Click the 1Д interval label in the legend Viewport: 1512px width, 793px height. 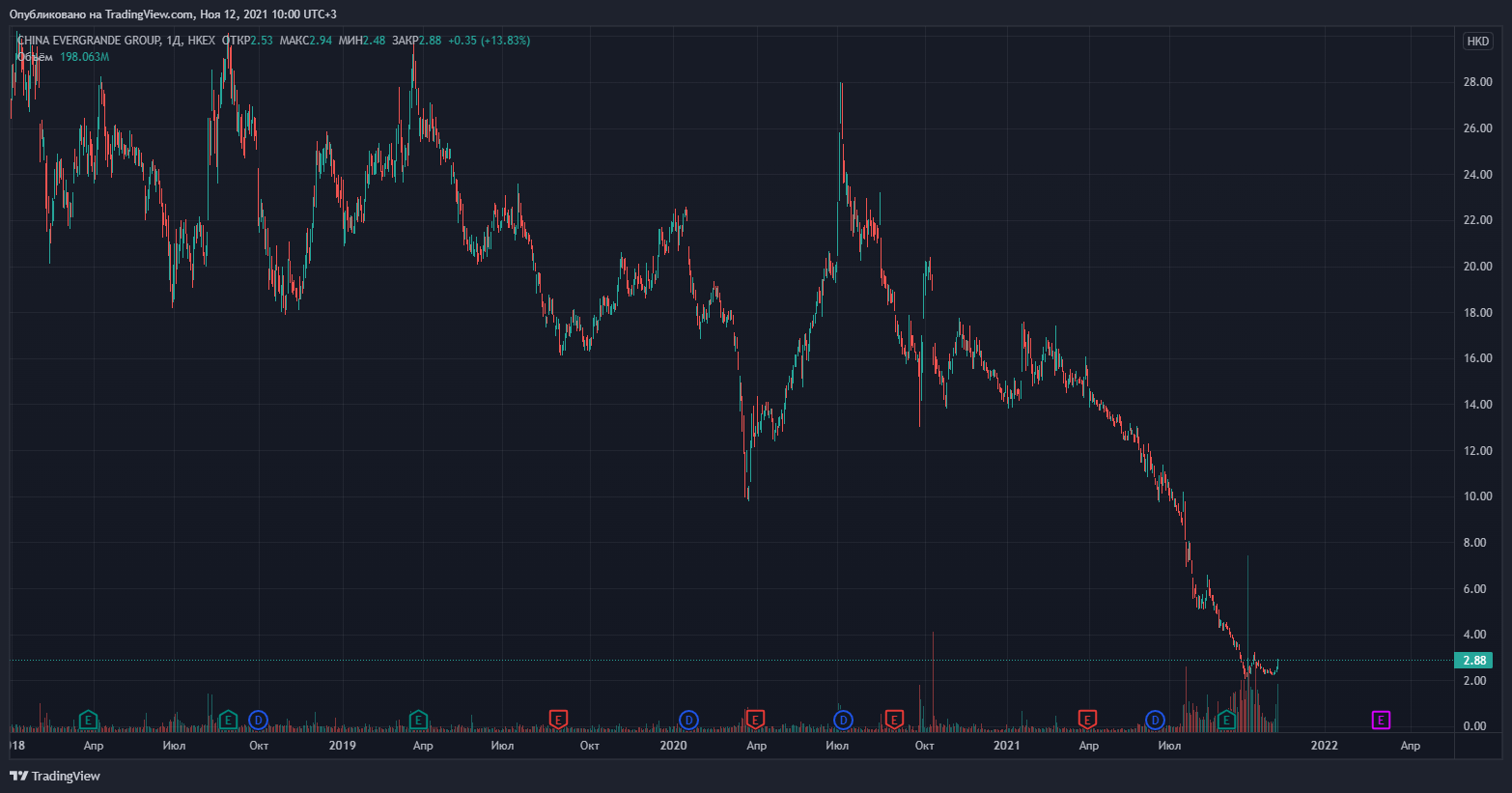(x=174, y=41)
